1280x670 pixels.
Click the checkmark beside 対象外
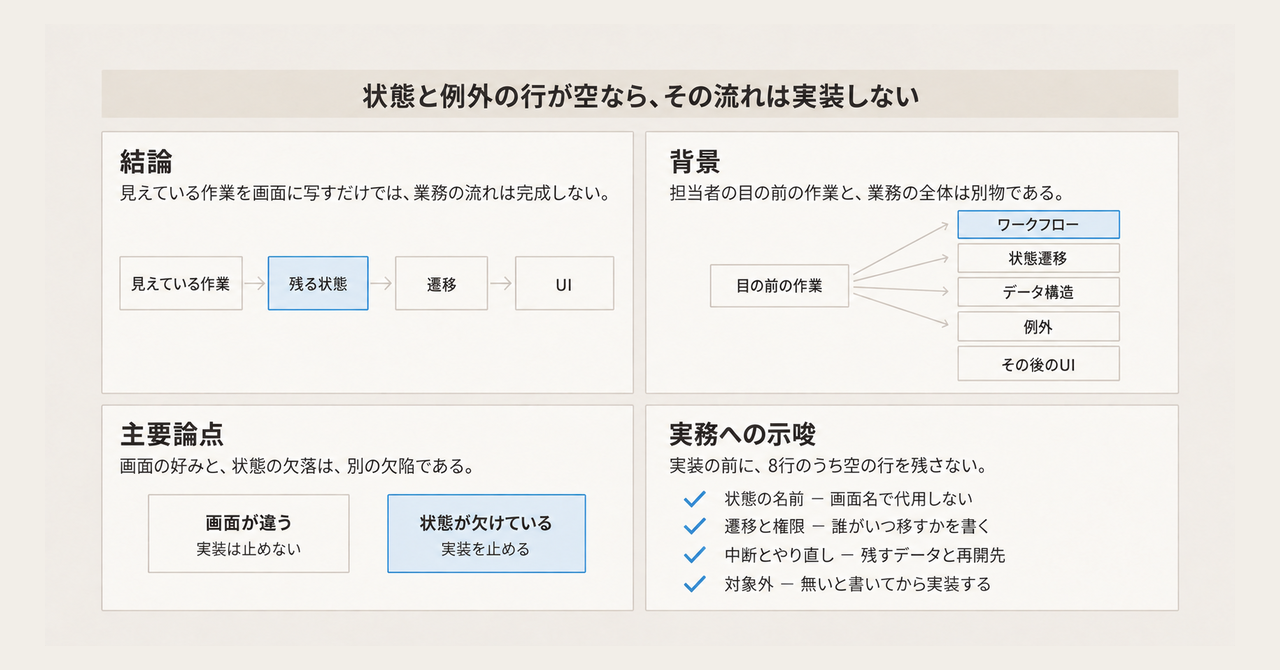[x=694, y=583]
